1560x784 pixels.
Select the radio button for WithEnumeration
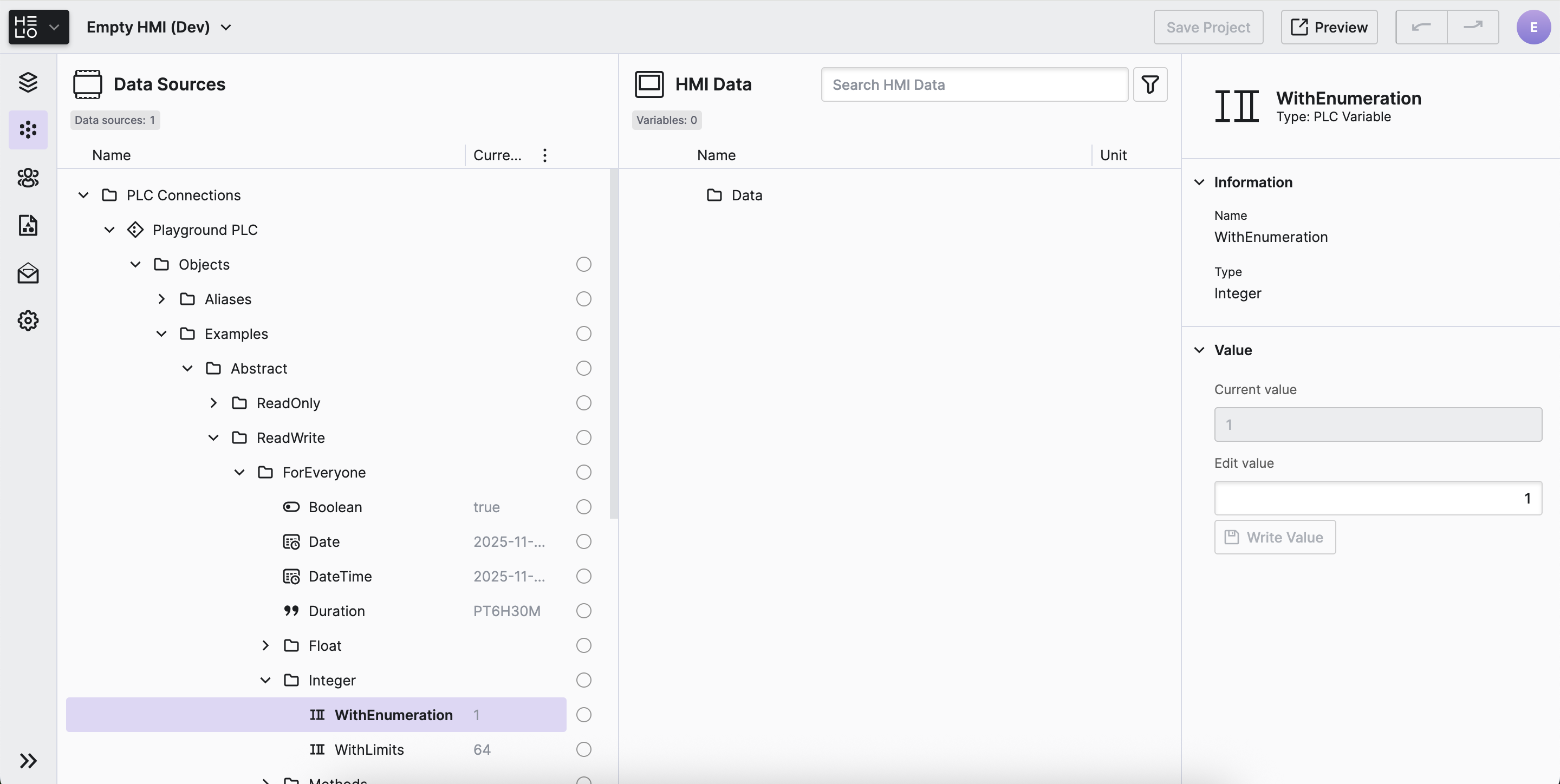(x=583, y=714)
